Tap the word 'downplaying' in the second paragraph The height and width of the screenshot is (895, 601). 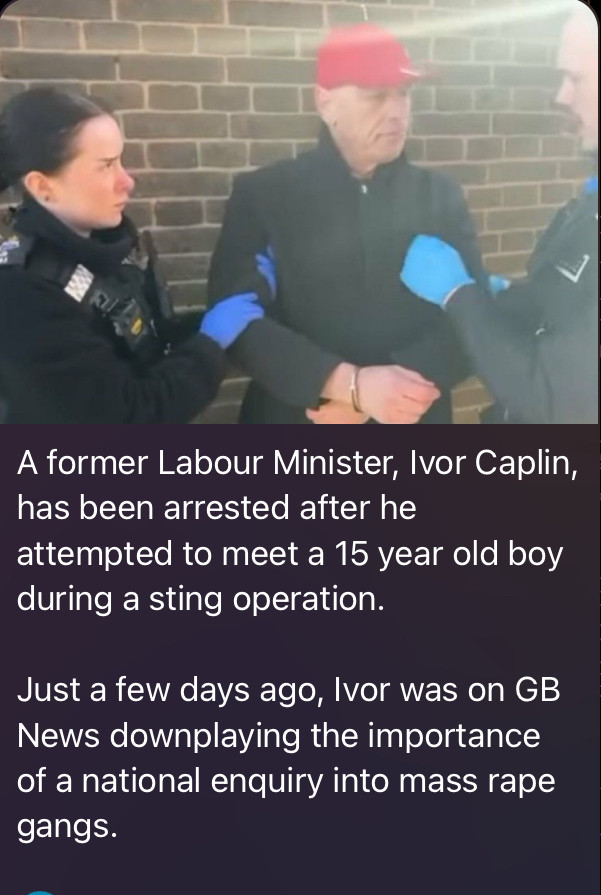point(205,736)
